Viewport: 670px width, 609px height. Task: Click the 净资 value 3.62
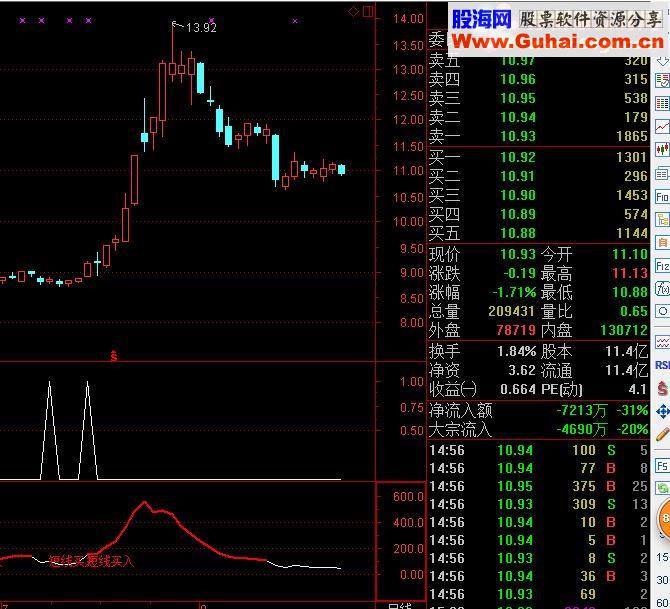(522, 370)
